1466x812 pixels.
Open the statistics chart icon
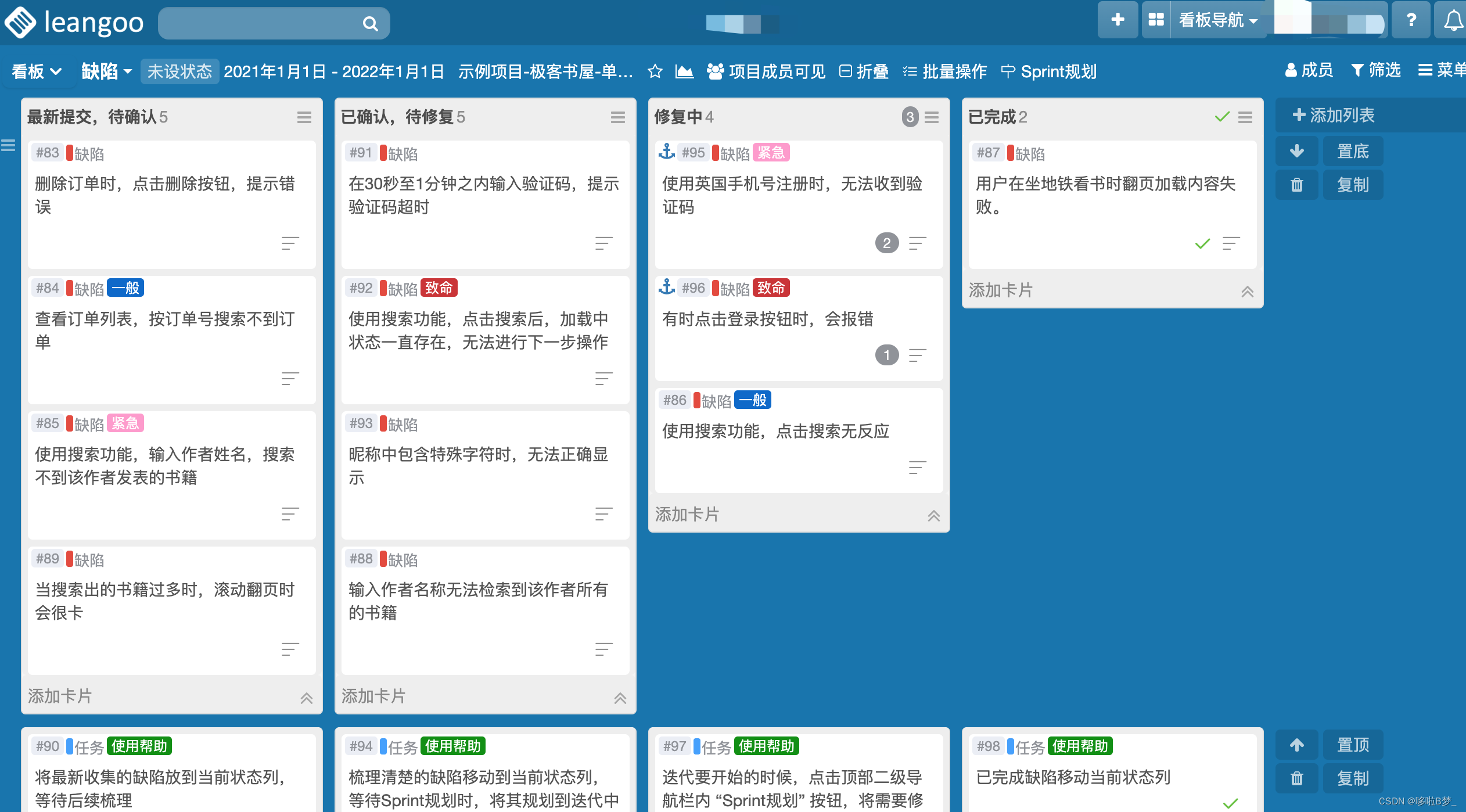coord(684,71)
